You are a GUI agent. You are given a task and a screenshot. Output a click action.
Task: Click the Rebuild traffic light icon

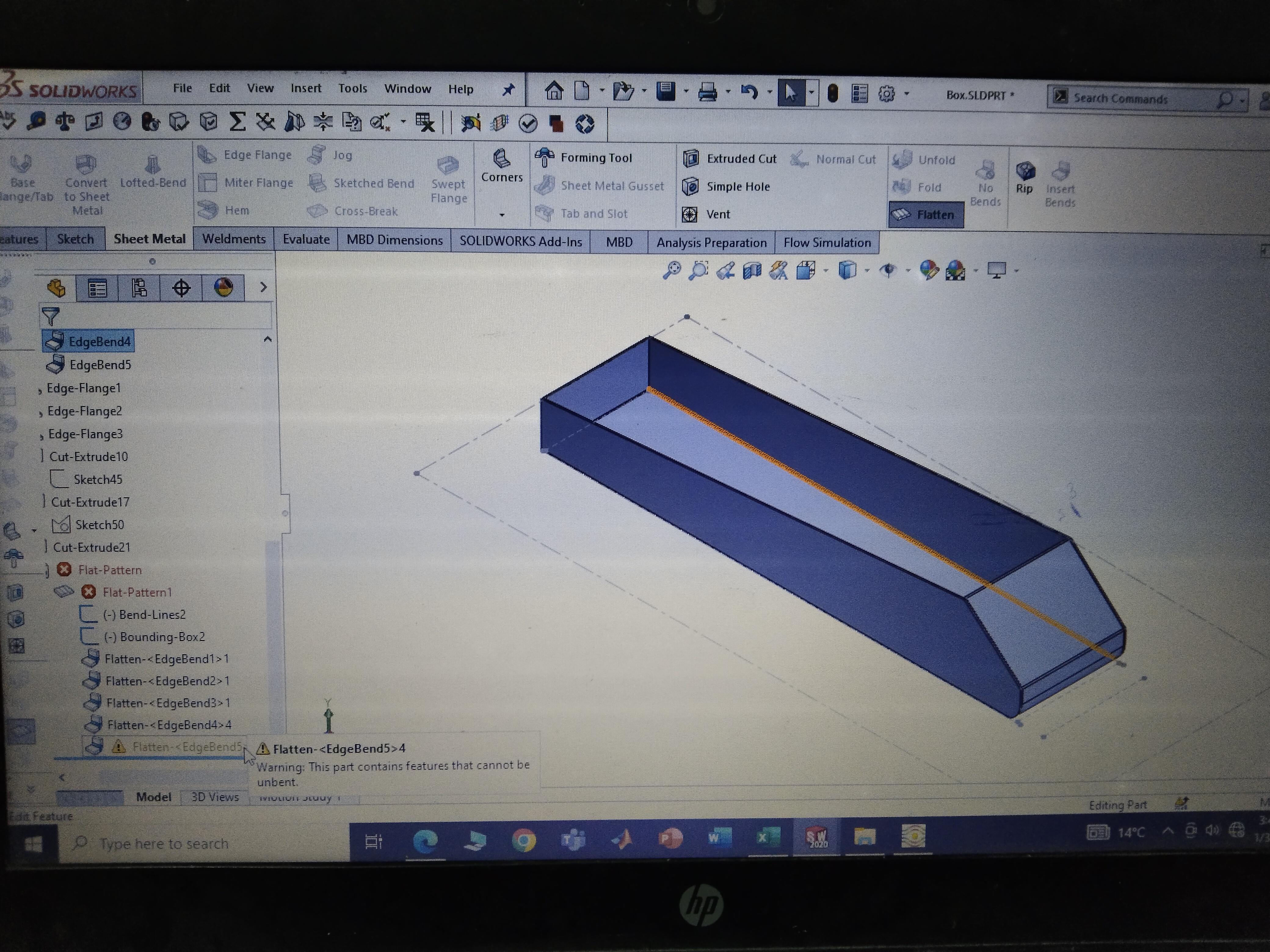click(833, 93)
